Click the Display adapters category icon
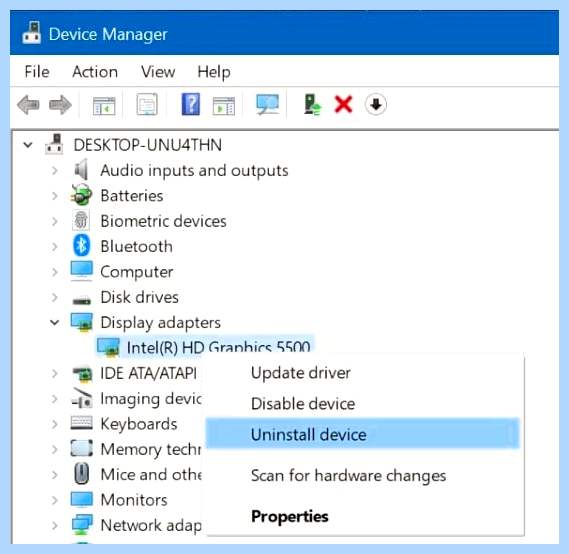The image size is (569, 554). pyautogui.click(x=82, y=322)
